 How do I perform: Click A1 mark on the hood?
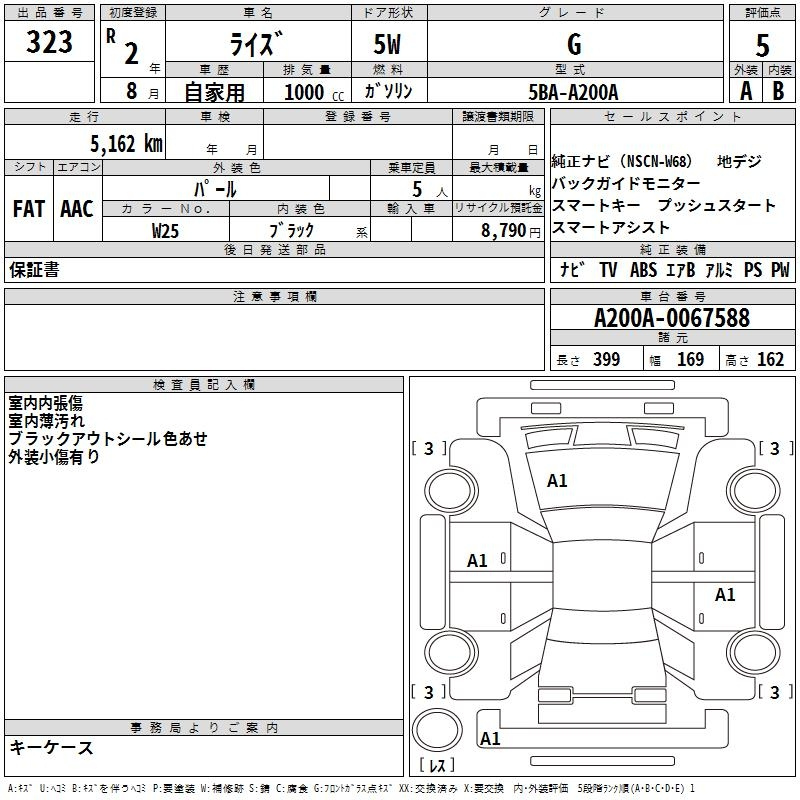point(557,481)
